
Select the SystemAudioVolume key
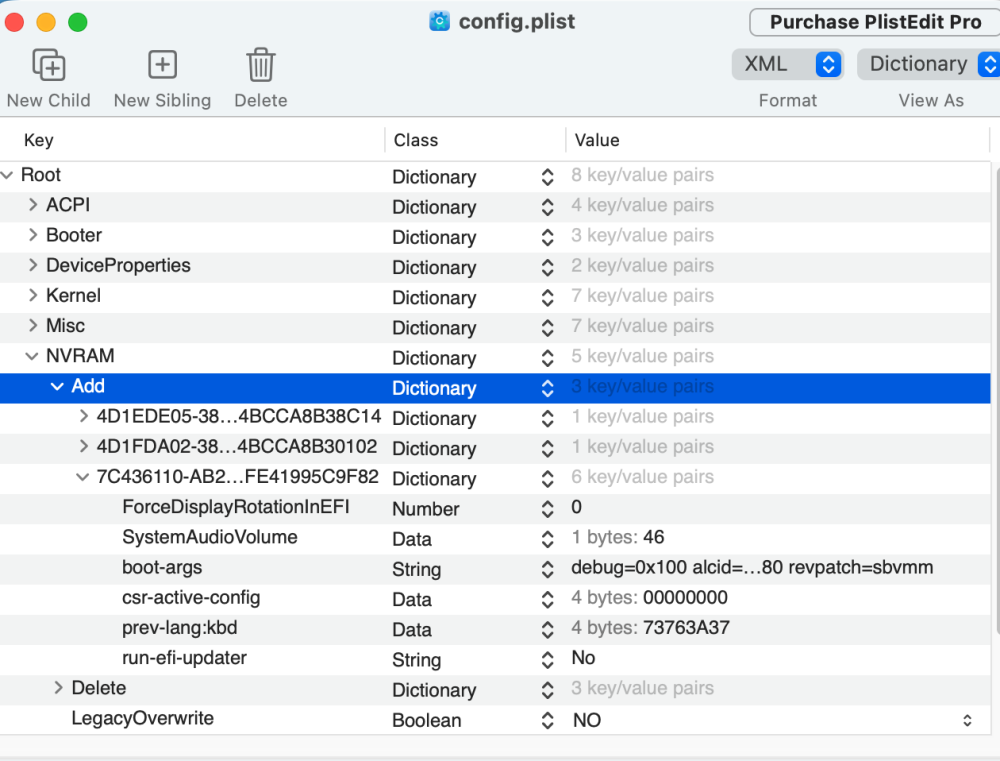(x=210, y=536)
